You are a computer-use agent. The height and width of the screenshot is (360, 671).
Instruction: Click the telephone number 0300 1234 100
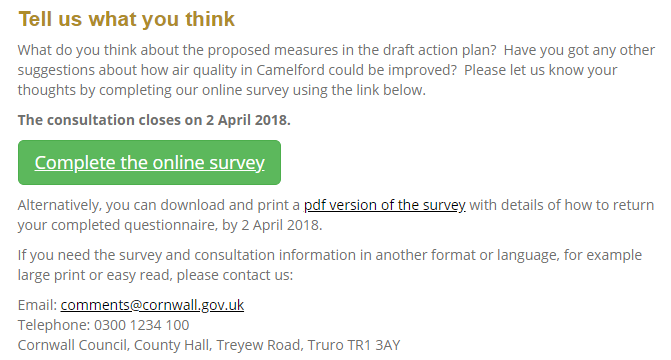(x=142, y=325)
